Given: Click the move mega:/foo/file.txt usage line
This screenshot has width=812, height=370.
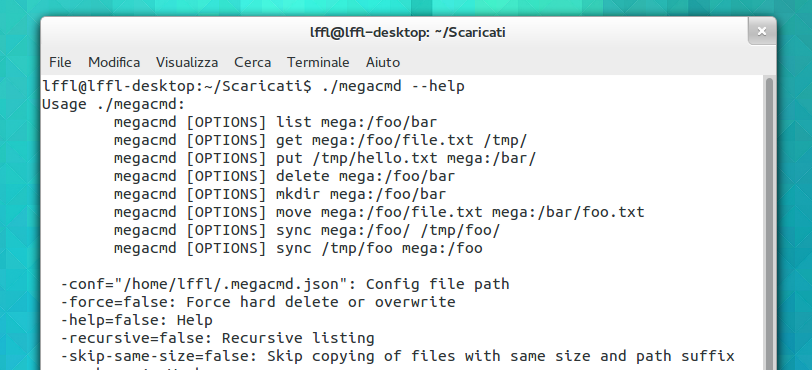Looking at the screenshot, I should [x=379, y=212].
